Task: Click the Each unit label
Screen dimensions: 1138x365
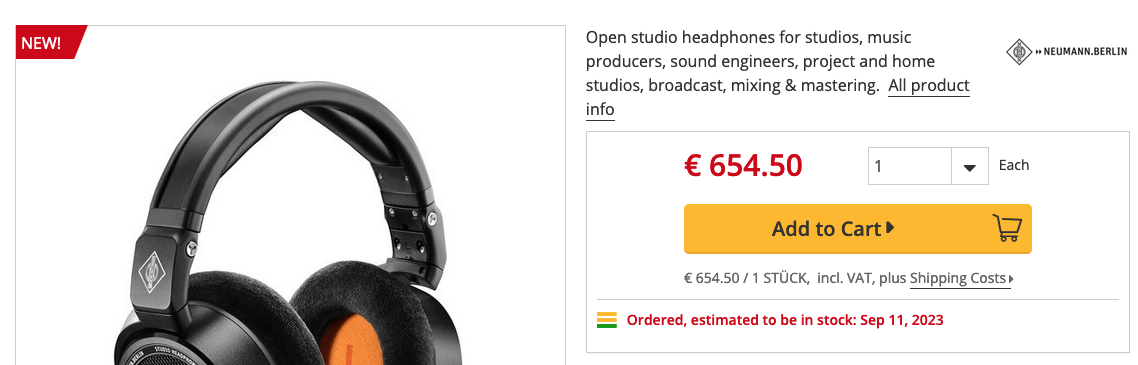Action: point(1014,165)
